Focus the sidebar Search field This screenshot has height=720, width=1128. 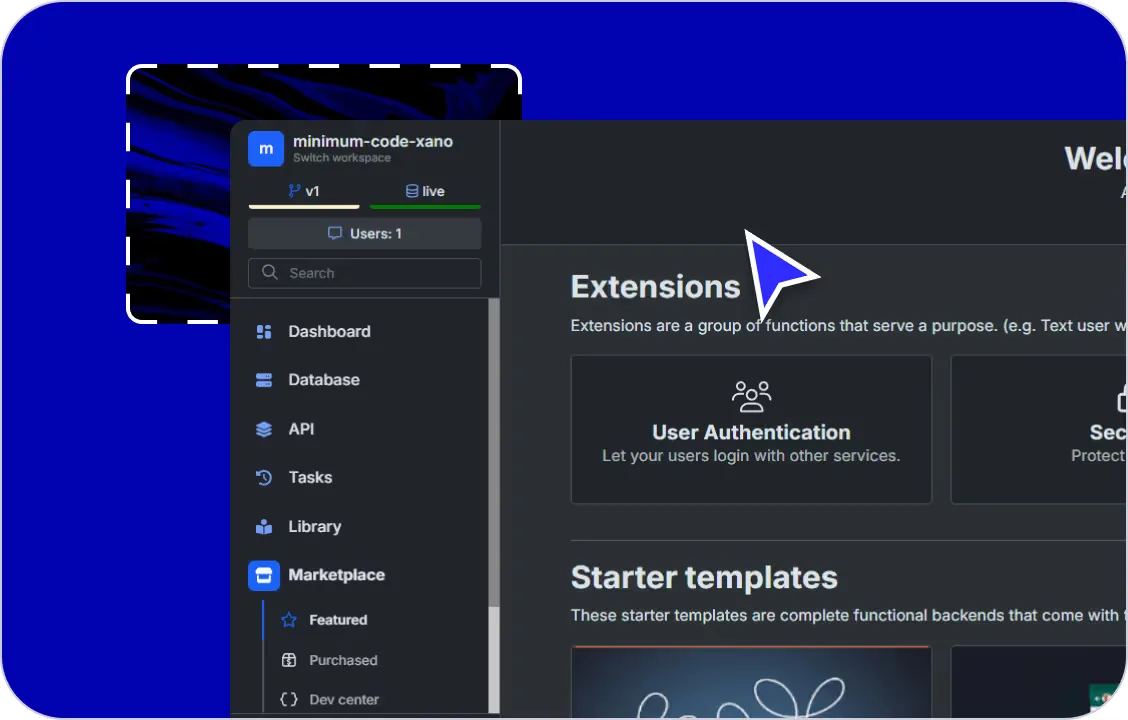(365, 273)
